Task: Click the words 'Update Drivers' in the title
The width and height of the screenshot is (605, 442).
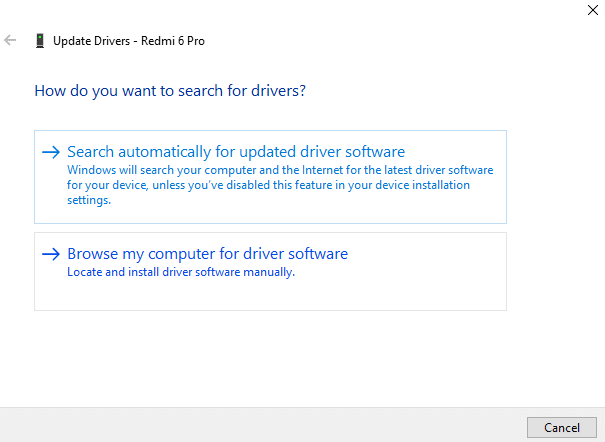Action: pos(93,41)
